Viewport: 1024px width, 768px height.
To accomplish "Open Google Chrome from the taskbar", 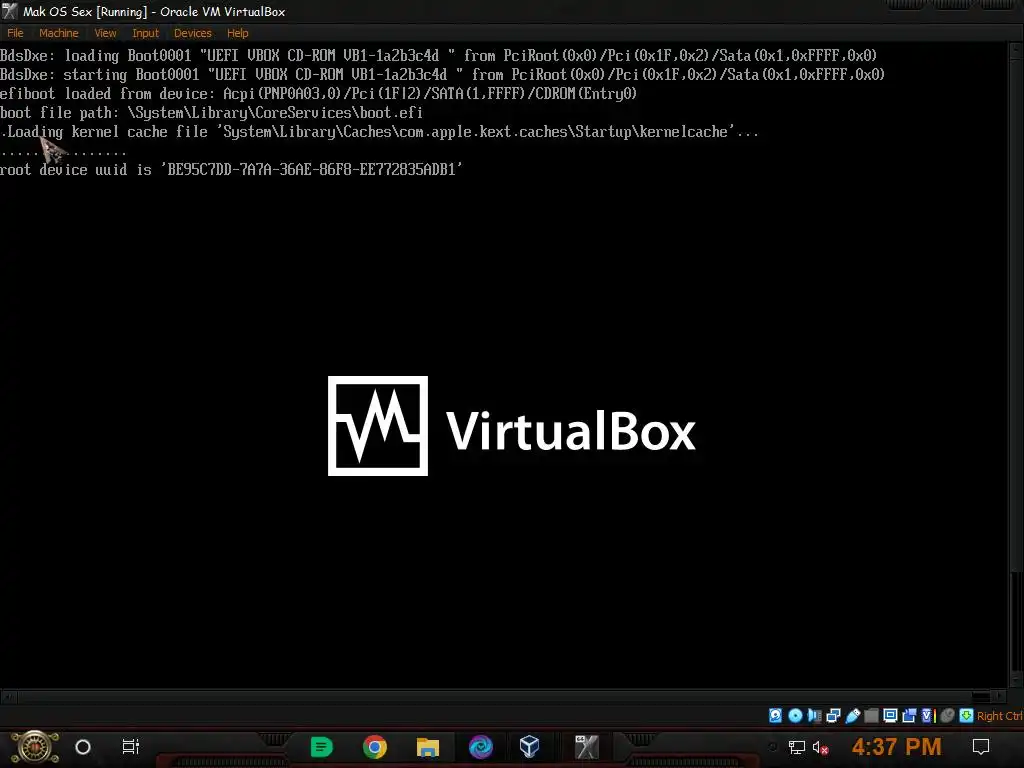I will 375,746.
